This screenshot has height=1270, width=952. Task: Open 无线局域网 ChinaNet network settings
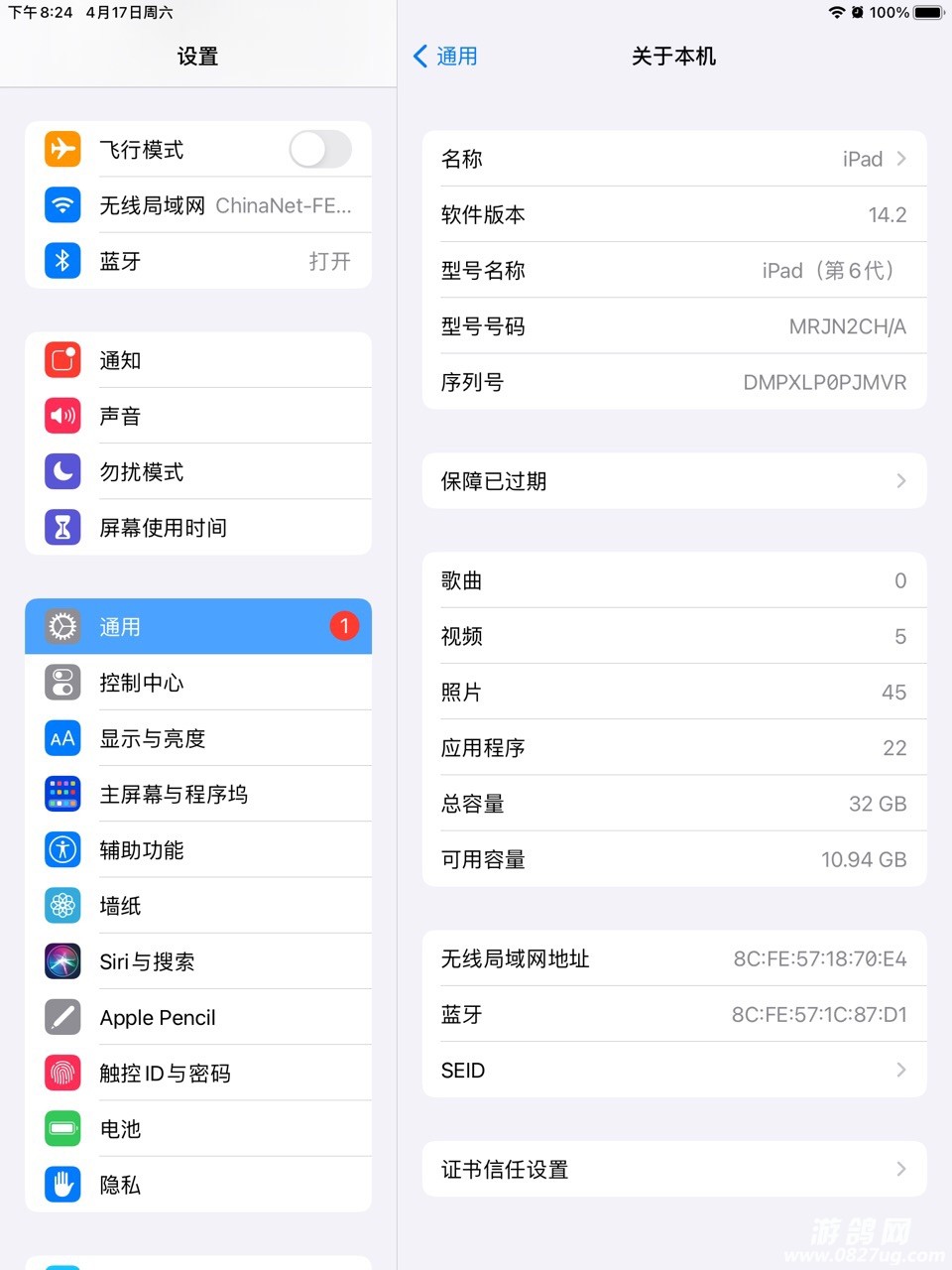point(198,205)
